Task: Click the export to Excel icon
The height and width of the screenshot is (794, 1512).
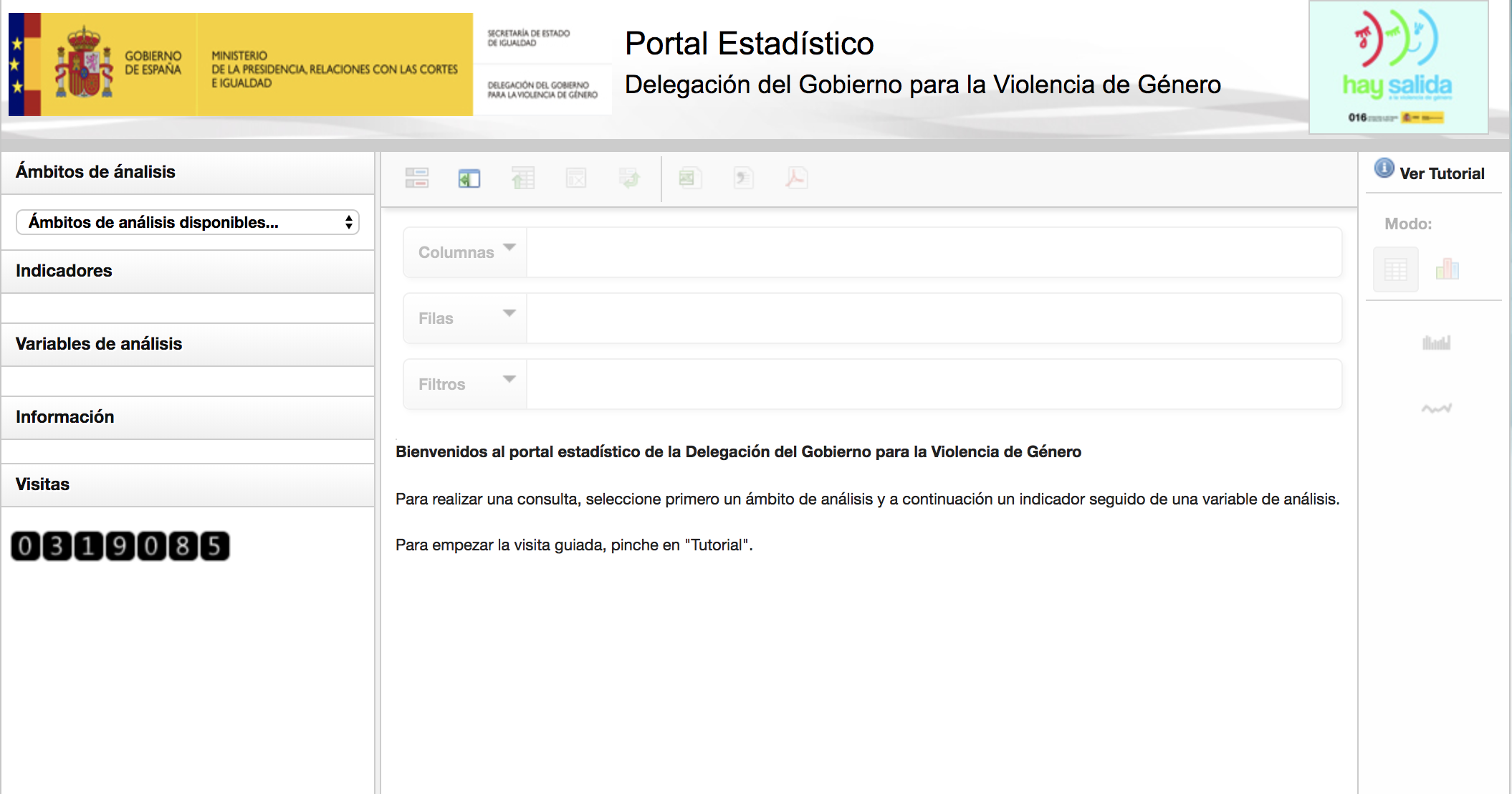Action: (x=689, y=178)
